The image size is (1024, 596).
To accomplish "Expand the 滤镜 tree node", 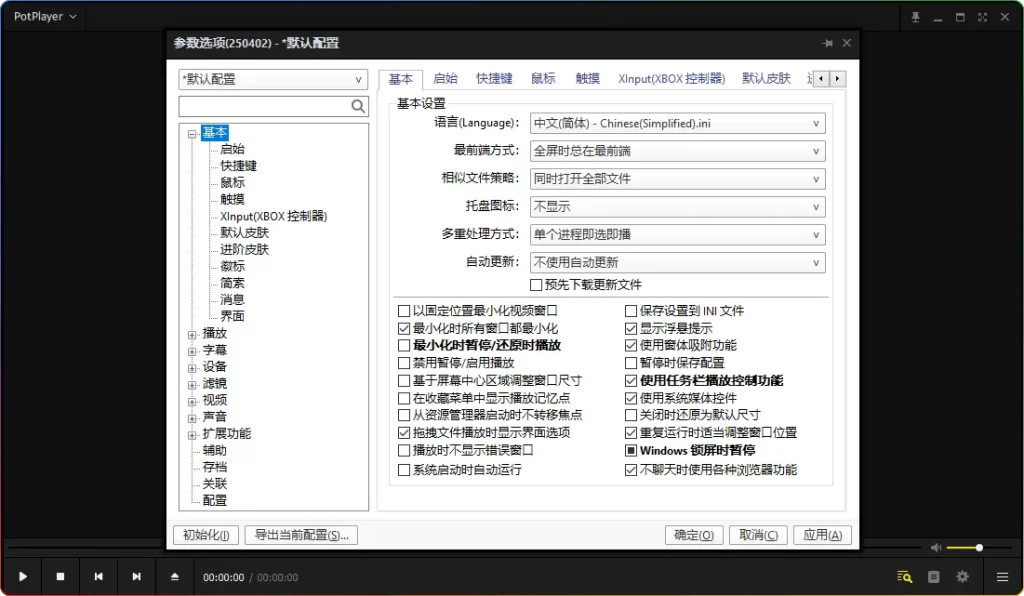I will [192, 385].
